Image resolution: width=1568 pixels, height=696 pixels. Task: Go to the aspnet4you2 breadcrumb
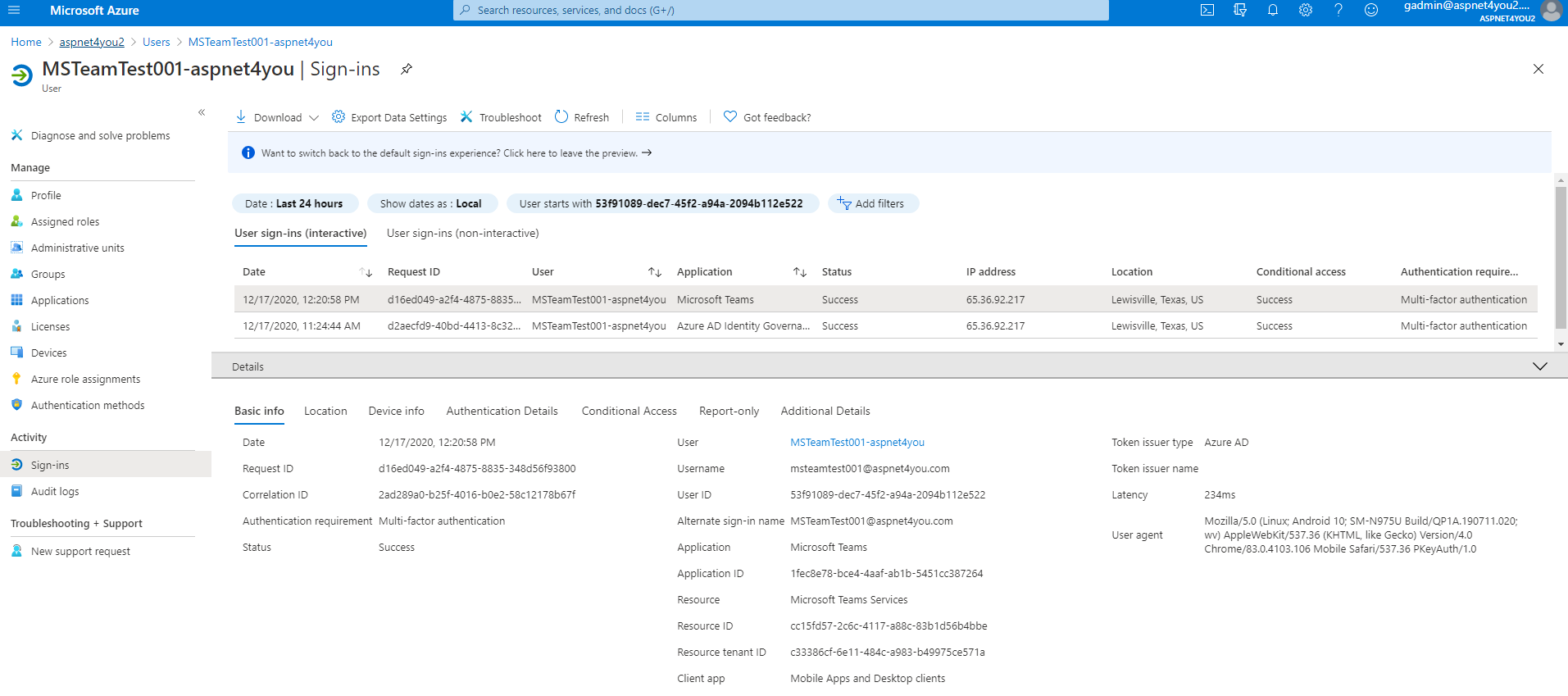tap(92, 42)
